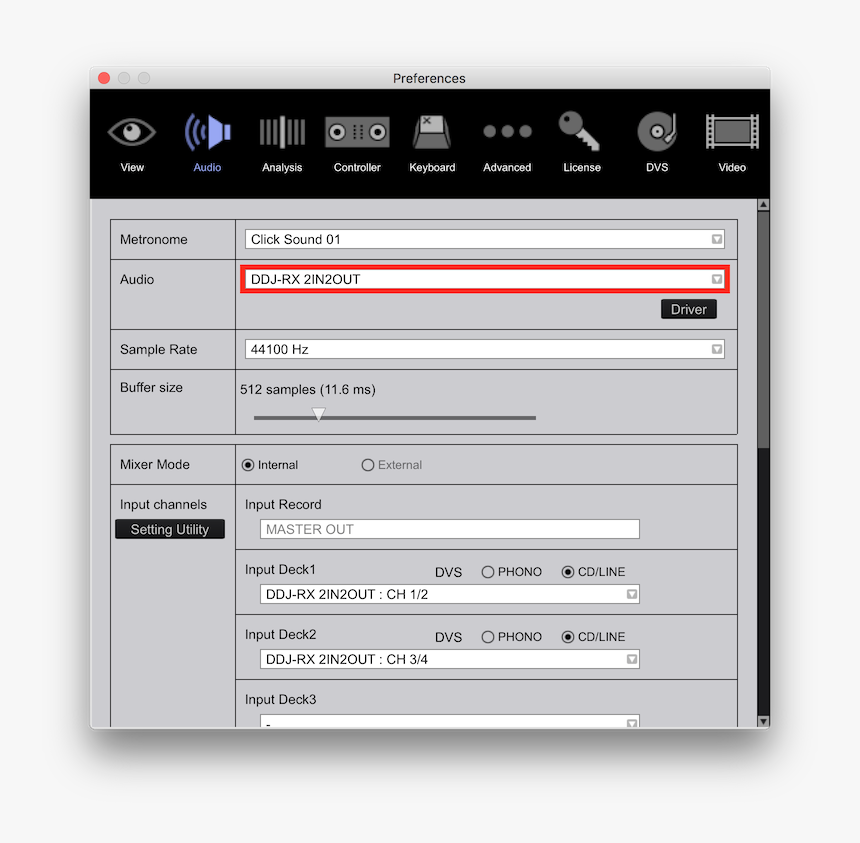
Task: Click the 512 samples (11.6 ms) text
Action: (x=308, y=389)
